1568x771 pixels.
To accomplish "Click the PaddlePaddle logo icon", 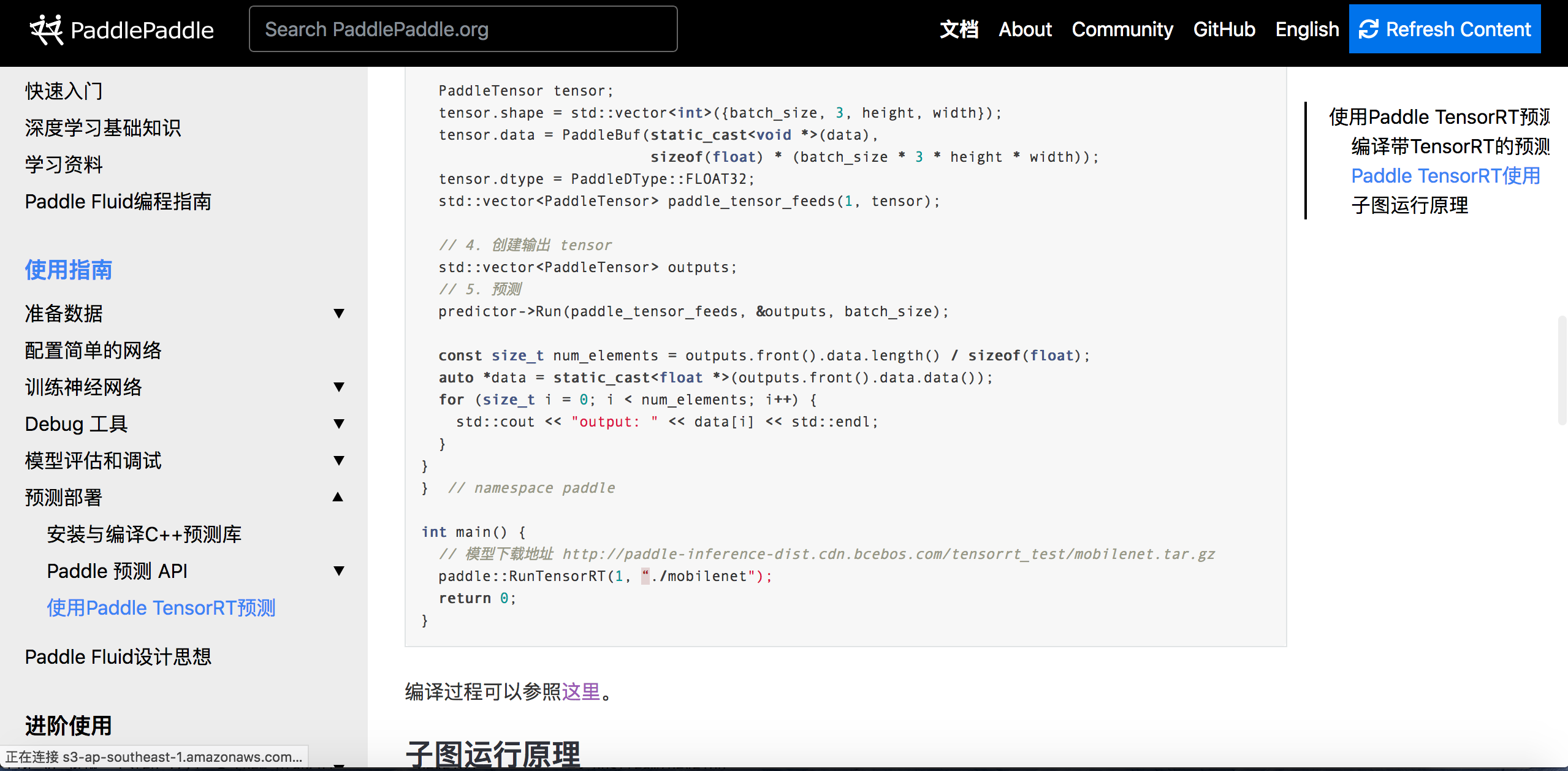I will tap(47, 29).
